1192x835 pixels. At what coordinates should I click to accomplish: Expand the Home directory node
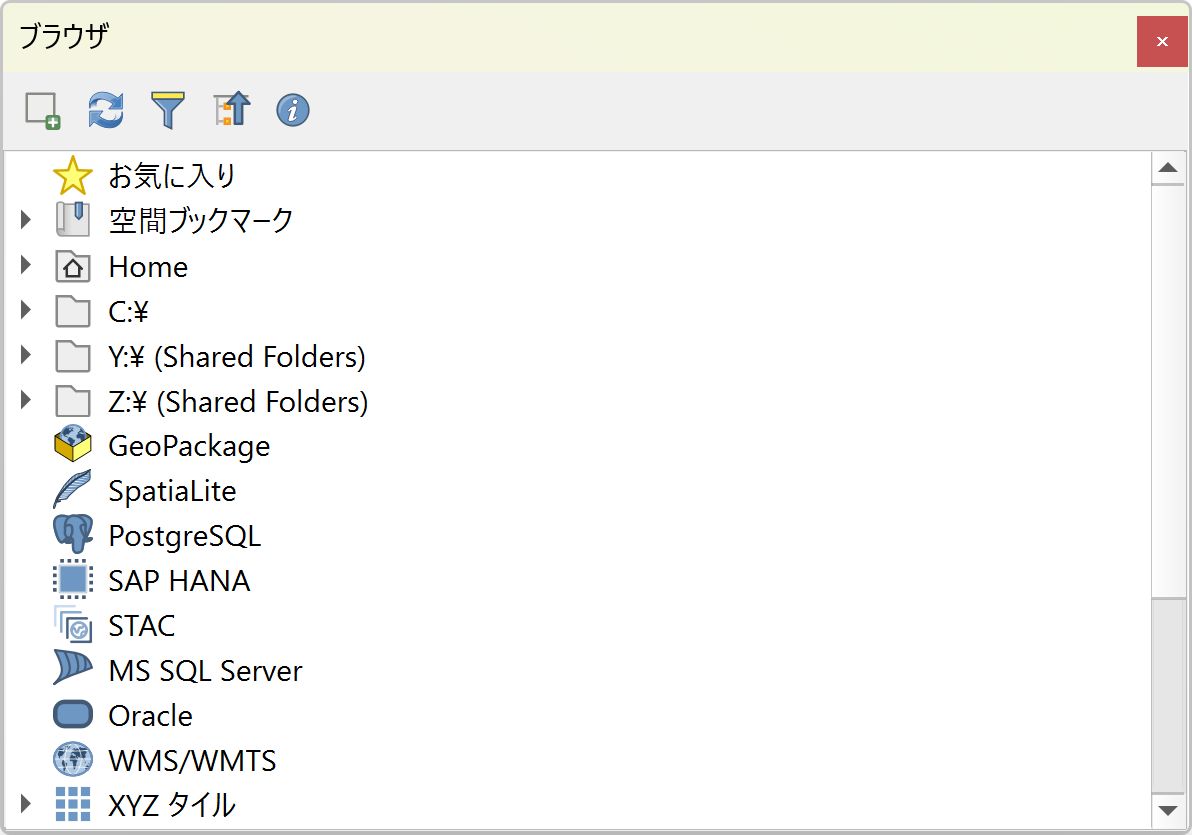tap(26, 265)
